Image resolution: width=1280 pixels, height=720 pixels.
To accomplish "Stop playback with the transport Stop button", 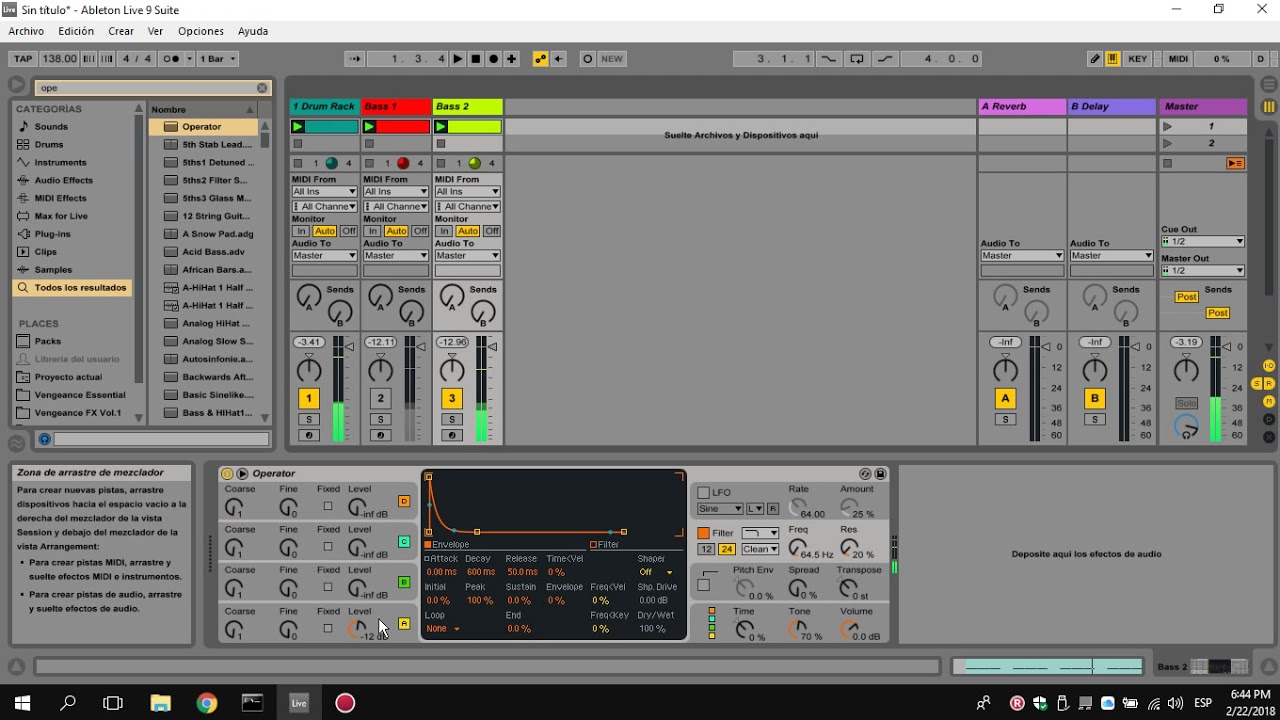I will pyautogui.click(x=476, y=59).
